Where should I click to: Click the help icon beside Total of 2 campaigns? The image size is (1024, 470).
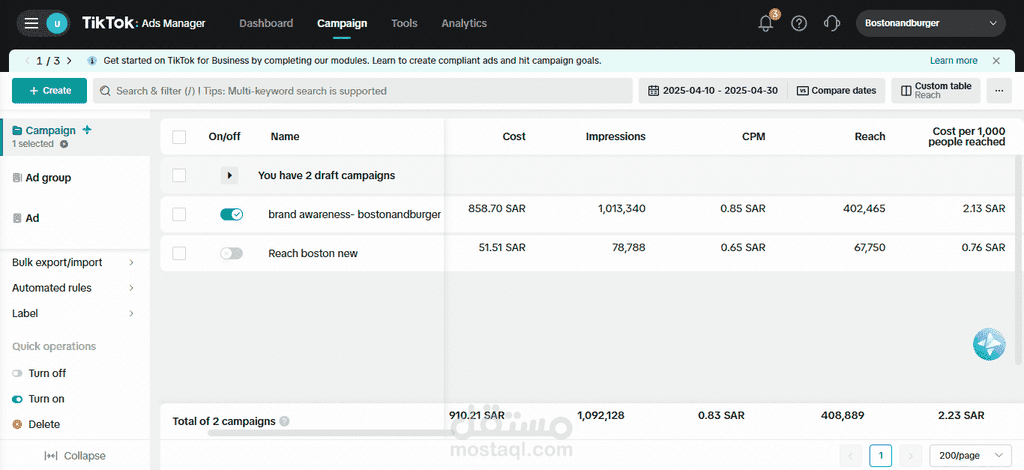[284, 421]
